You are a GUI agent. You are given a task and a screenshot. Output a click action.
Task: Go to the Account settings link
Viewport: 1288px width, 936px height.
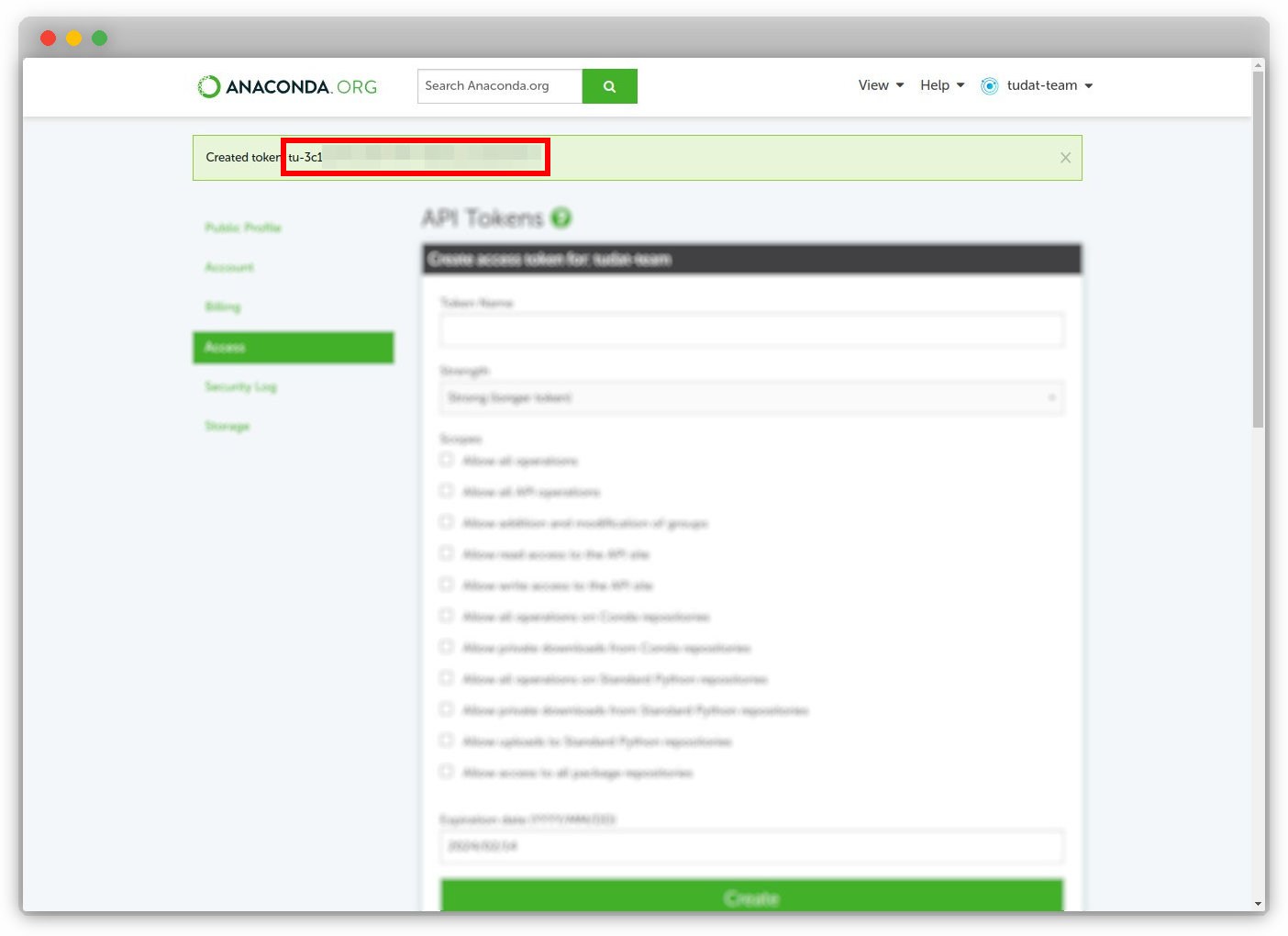(x=229, y=267)
